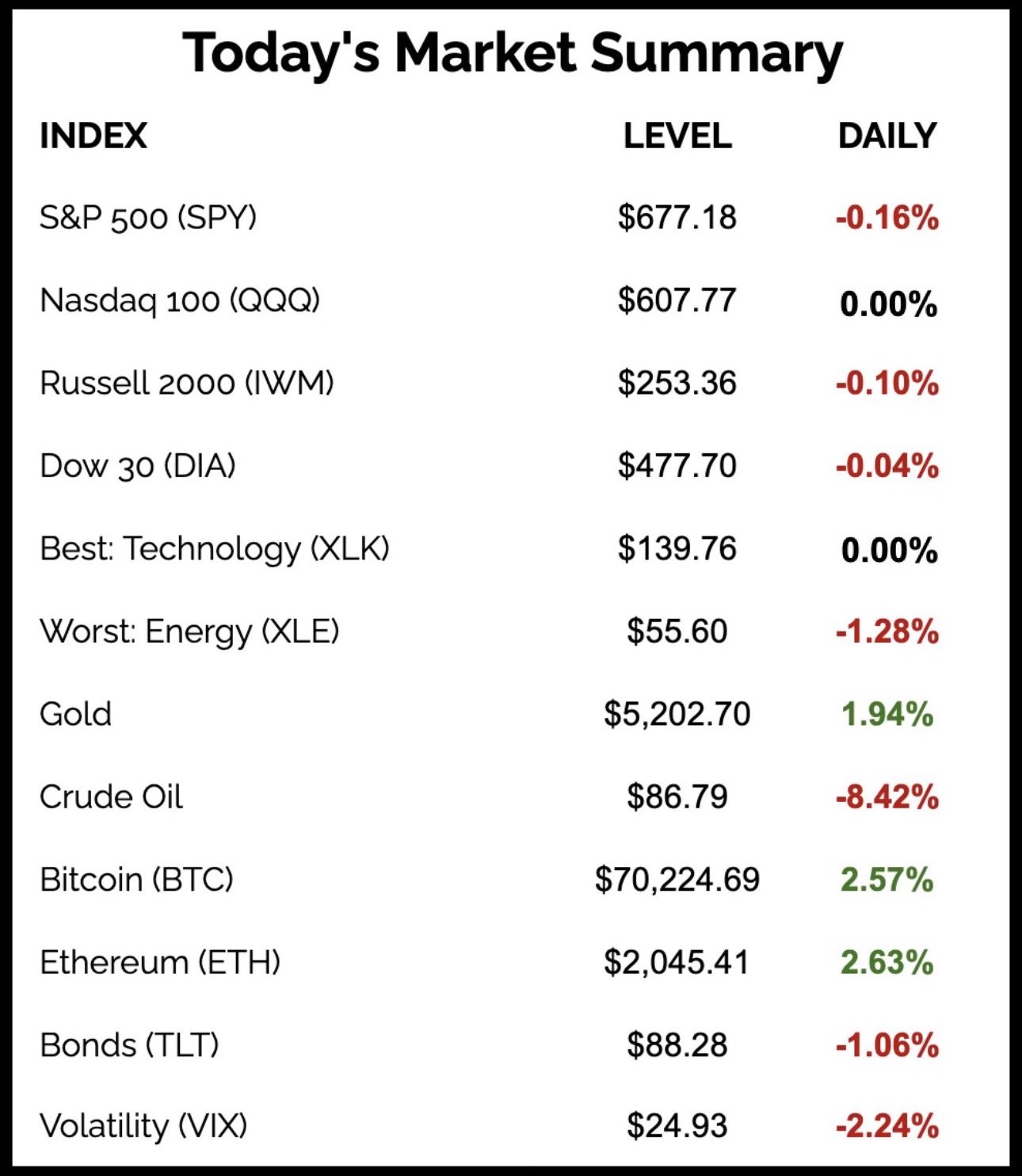Click the LEVEL column header
Image resolution: width=1022 pixels, height=1176 pixels.
coord(677,136)
